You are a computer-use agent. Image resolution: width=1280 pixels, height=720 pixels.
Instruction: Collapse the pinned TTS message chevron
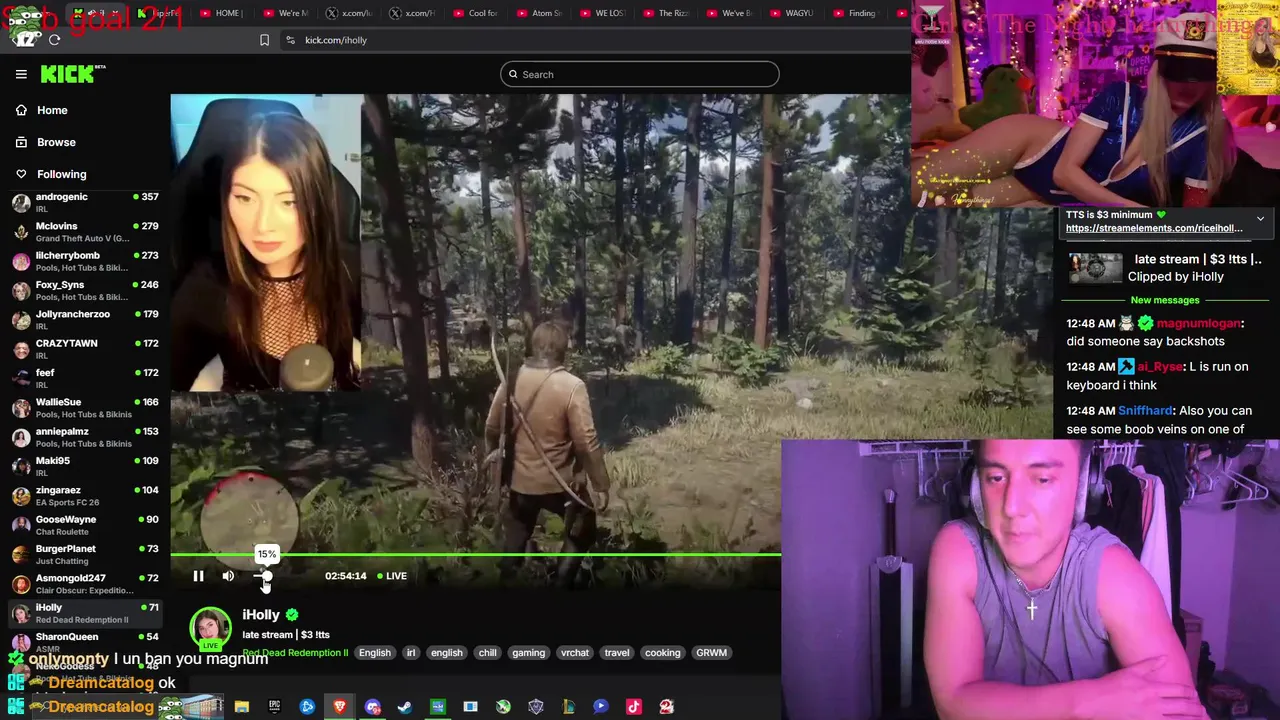click(x=1260, y=218)
